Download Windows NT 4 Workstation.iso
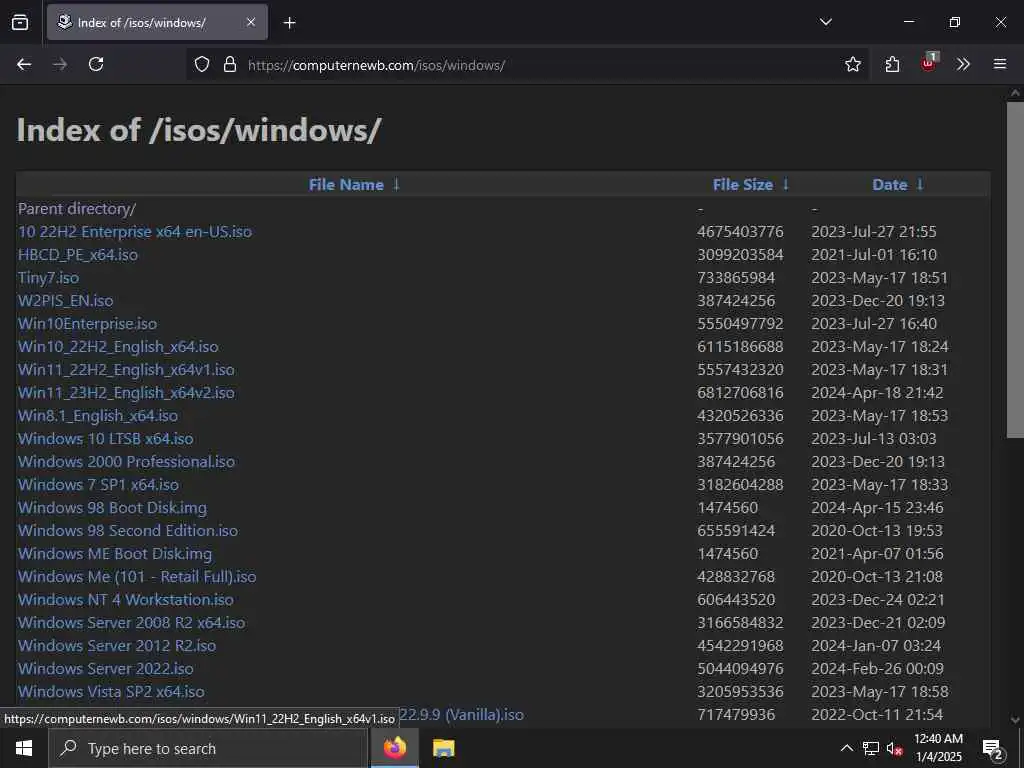The width and height of the screenshot is (1024, 768). (x=125, y=600)
